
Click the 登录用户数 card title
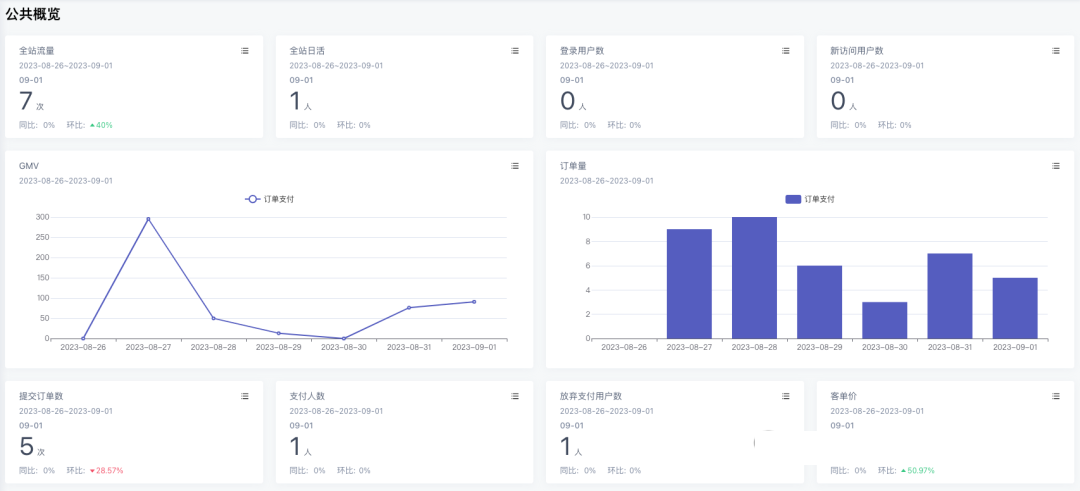pos(582,51)
